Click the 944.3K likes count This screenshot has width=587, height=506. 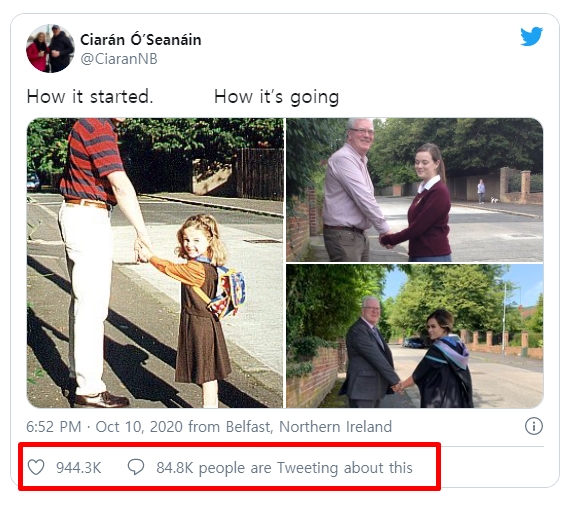click(x=79, y=468)
